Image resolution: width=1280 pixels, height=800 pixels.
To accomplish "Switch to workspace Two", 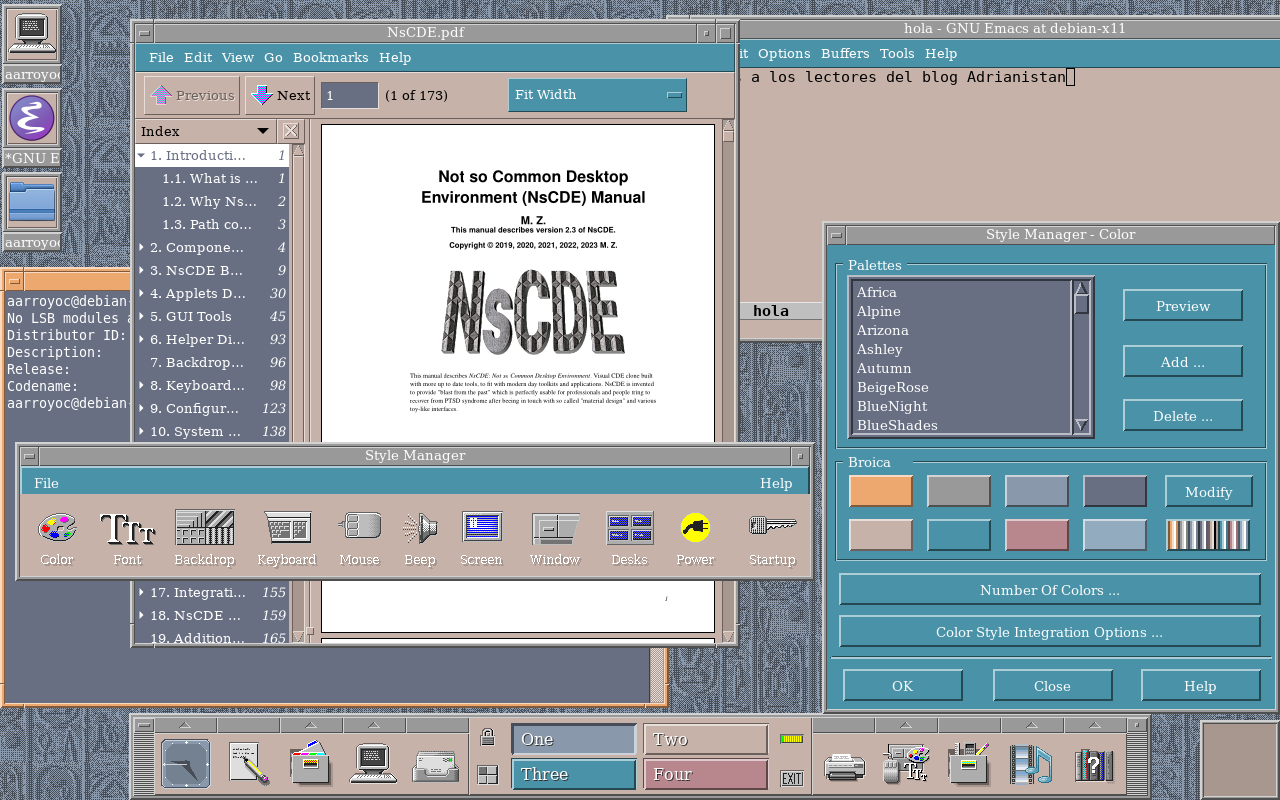I will [705, 740].
